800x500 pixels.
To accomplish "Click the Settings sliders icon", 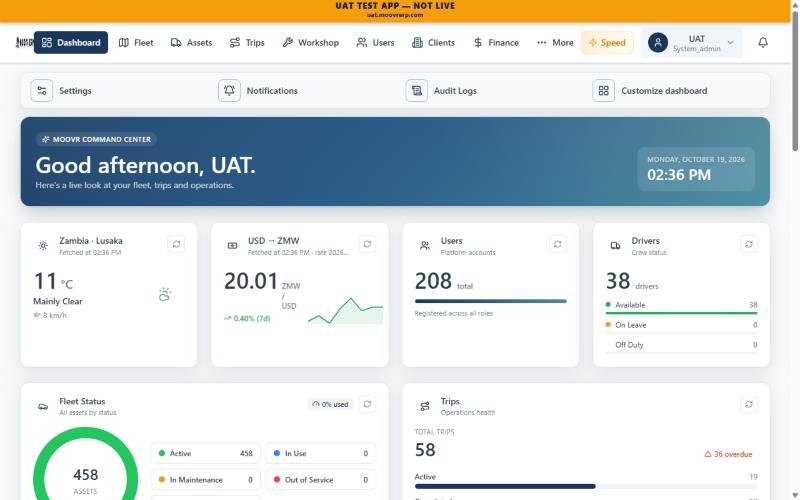I will point(42,91).
